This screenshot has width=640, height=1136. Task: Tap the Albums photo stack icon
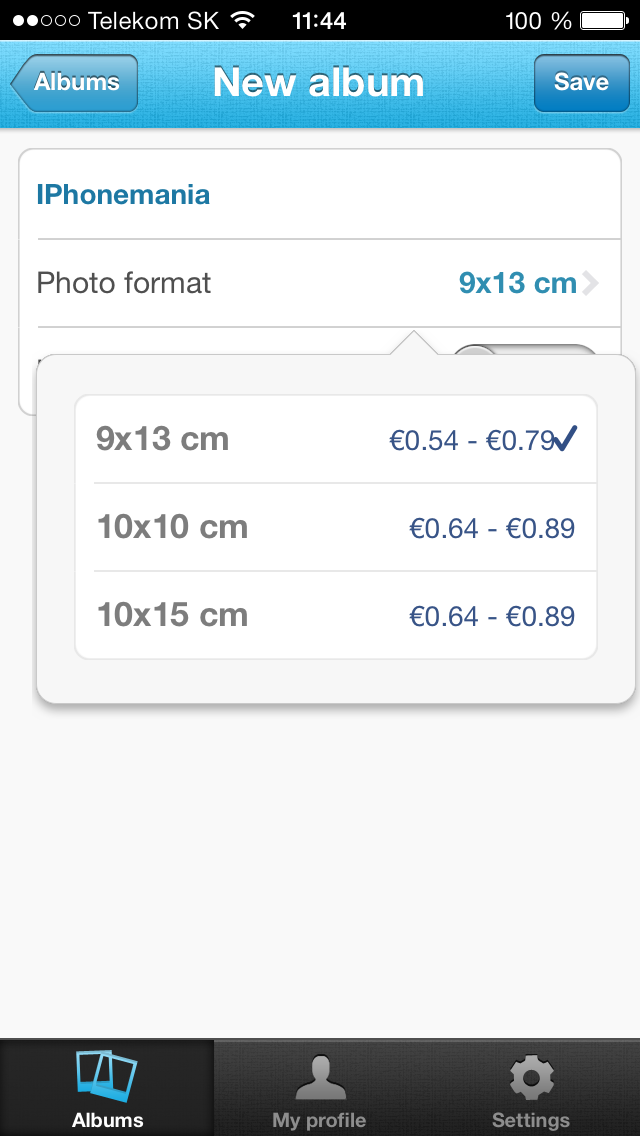click(x=106, y=1076)
